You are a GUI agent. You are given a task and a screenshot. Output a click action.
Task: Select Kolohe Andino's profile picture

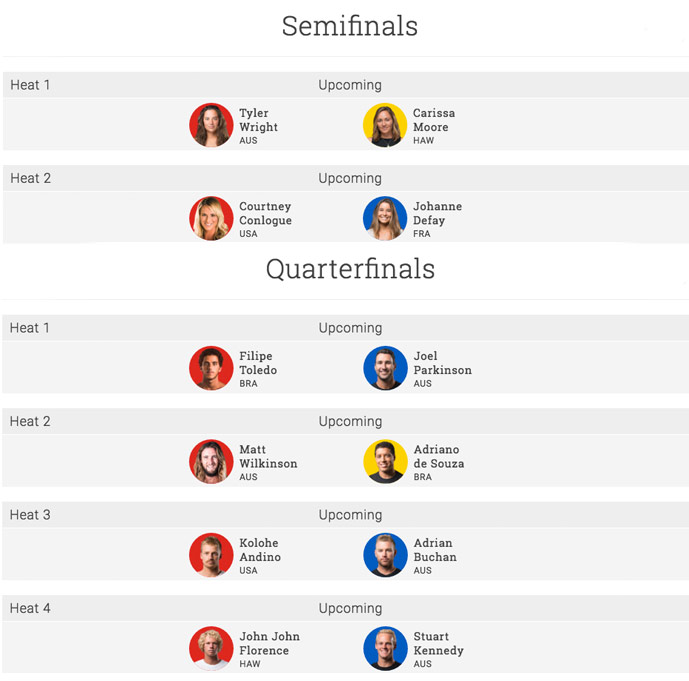[211, 555]
